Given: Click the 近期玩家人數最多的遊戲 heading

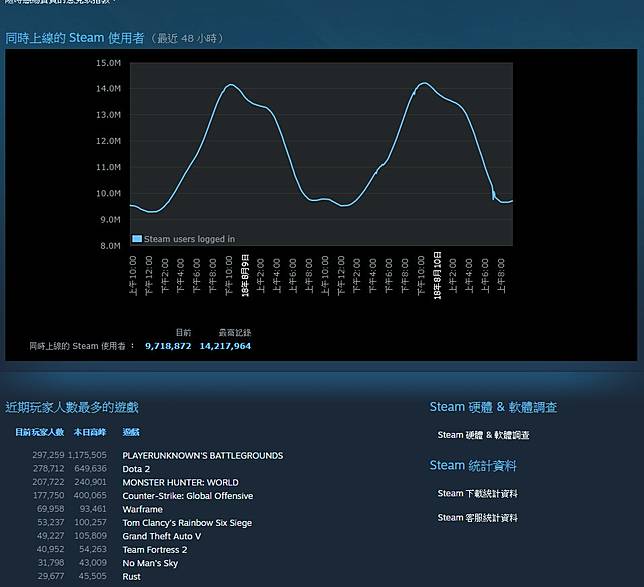Looking at the screenshot, I should pos(72,407).
